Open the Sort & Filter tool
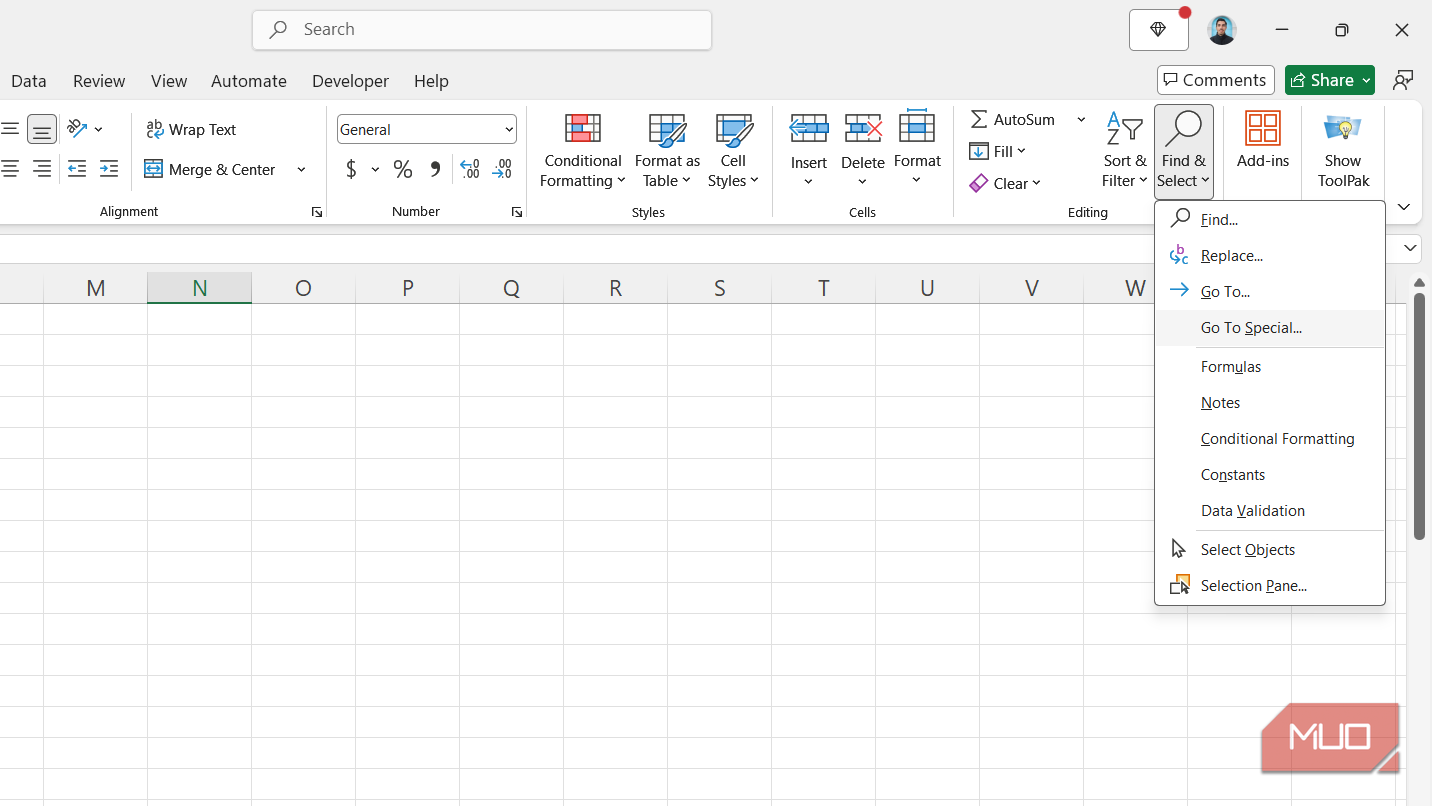1432x806 pixels. (1125, 151)
